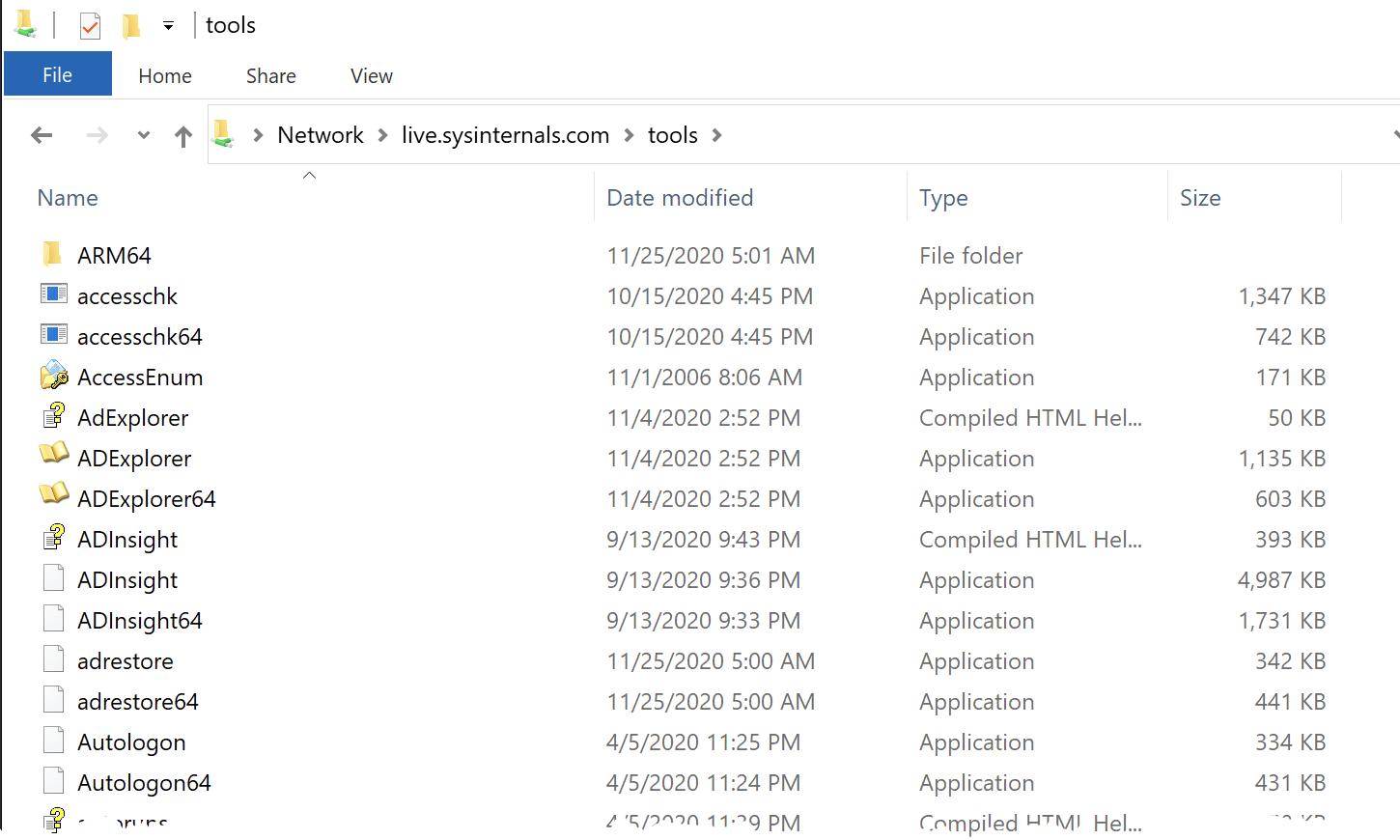Open the Recent locations dropdown
Viewport: 1400px width, 840px height.
[x=144, y=135]
